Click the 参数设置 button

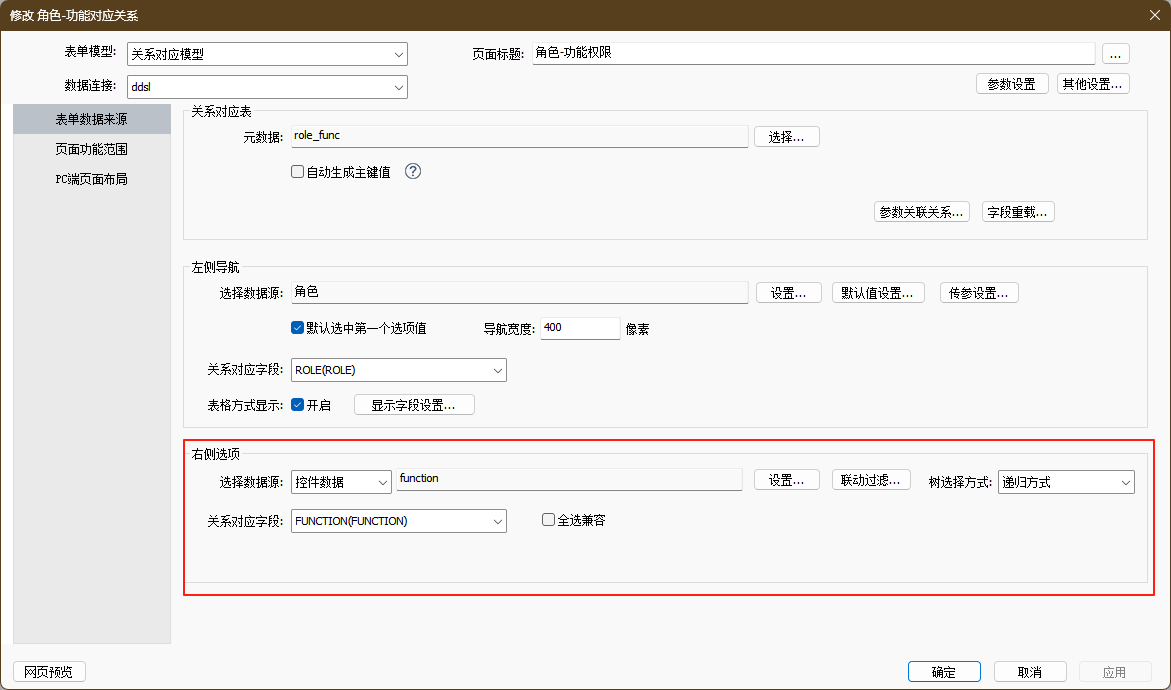tap(1011, 84)
